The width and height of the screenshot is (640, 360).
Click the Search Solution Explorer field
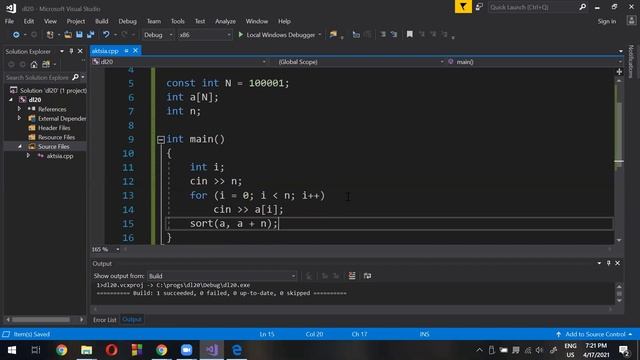pos(37,77)
